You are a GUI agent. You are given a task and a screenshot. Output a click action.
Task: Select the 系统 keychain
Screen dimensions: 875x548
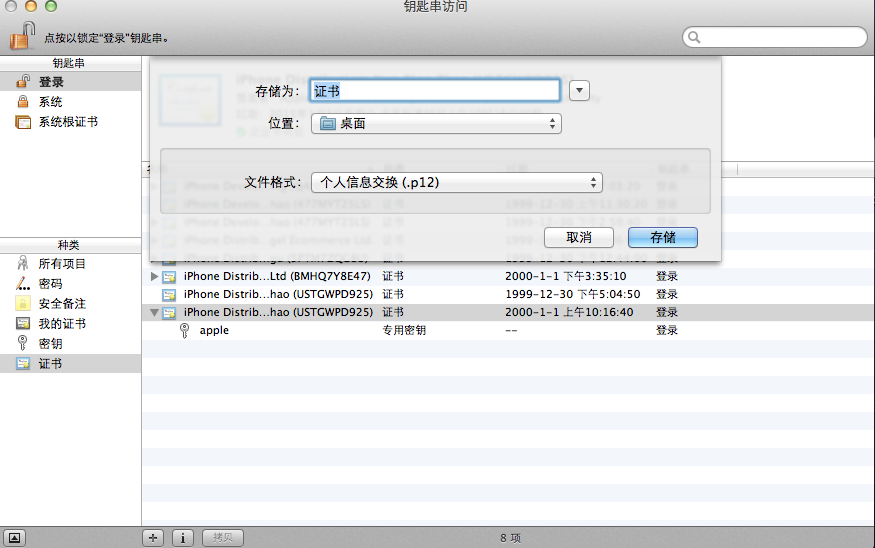coord(70,102)
